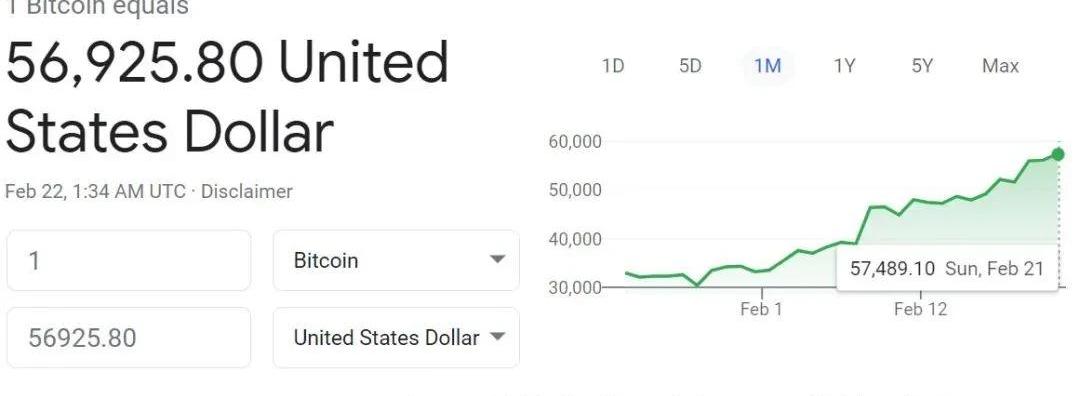Click the Feb 12 axis marker

920,309
